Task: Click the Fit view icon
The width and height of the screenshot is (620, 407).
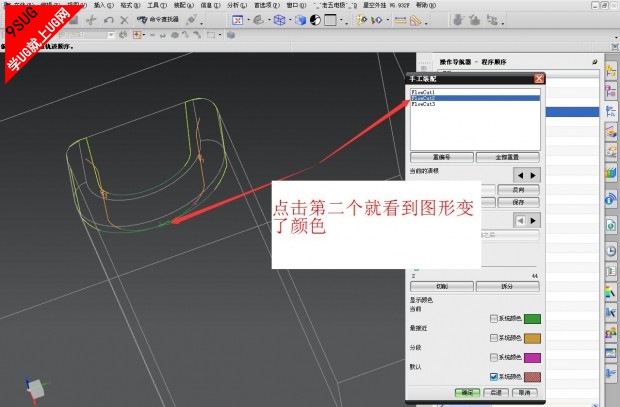Action: point(237,20)
